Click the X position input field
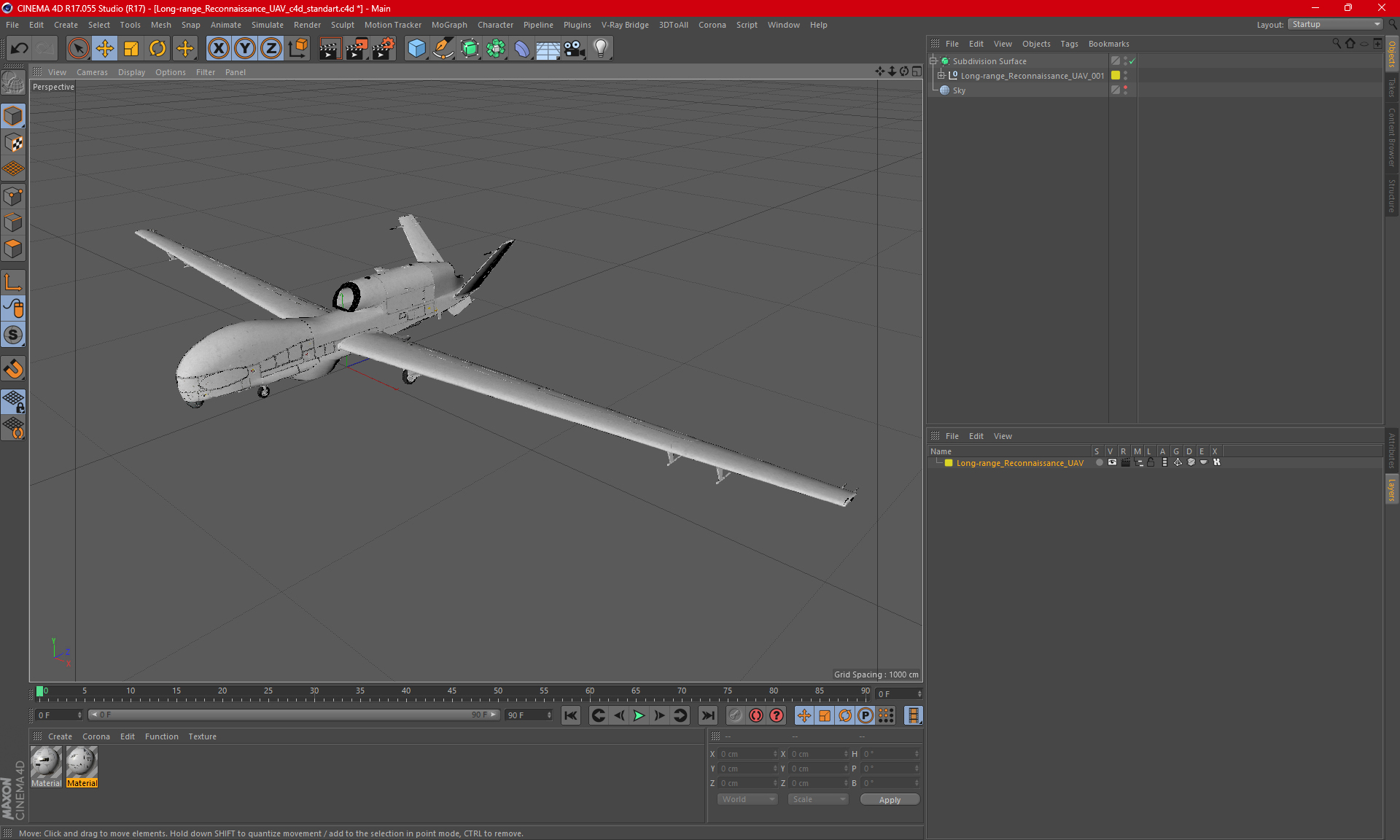This screenshot has height=840, width=1400. (748, 754)
